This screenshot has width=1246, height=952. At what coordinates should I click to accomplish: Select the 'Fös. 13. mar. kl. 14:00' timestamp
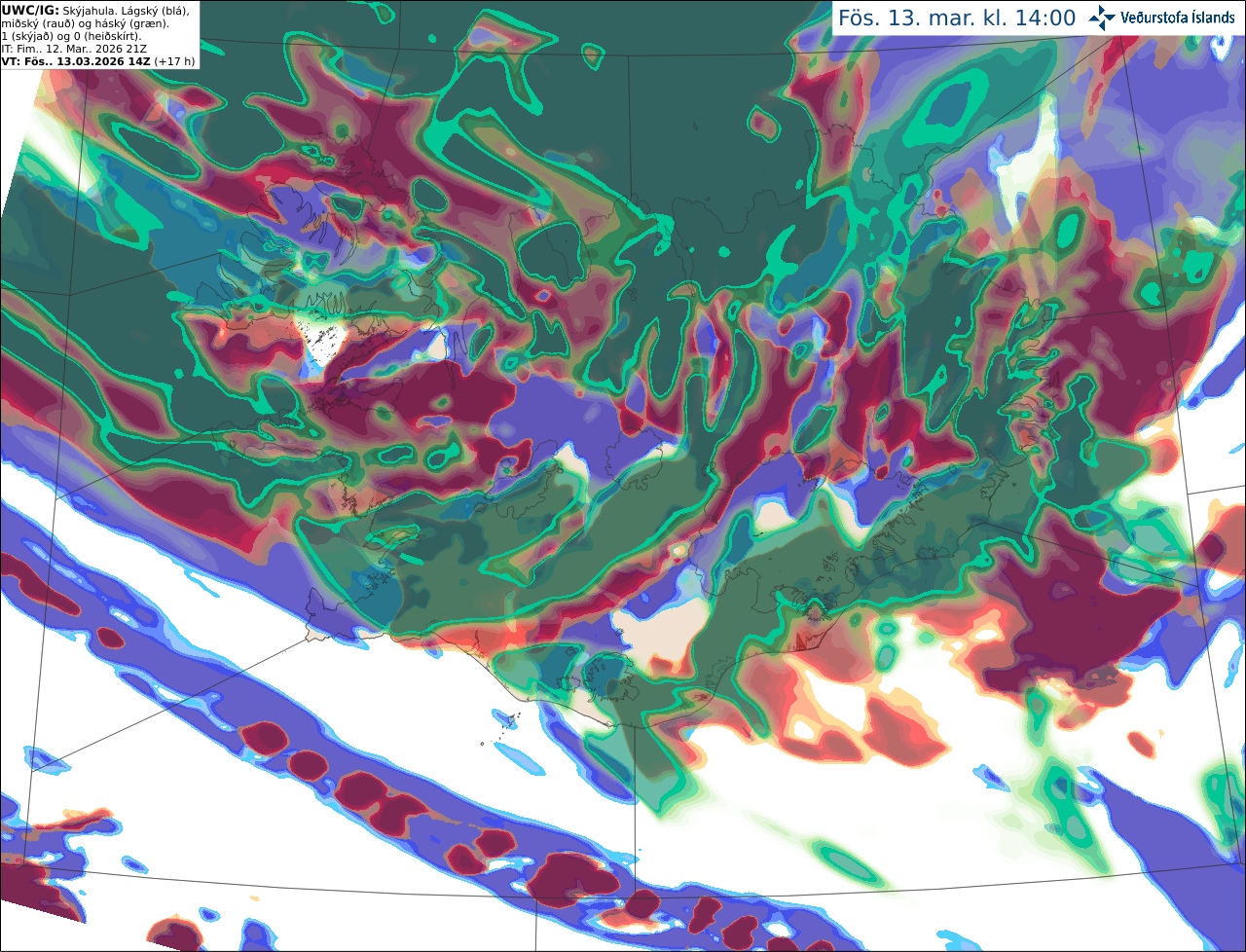(957, 18)
